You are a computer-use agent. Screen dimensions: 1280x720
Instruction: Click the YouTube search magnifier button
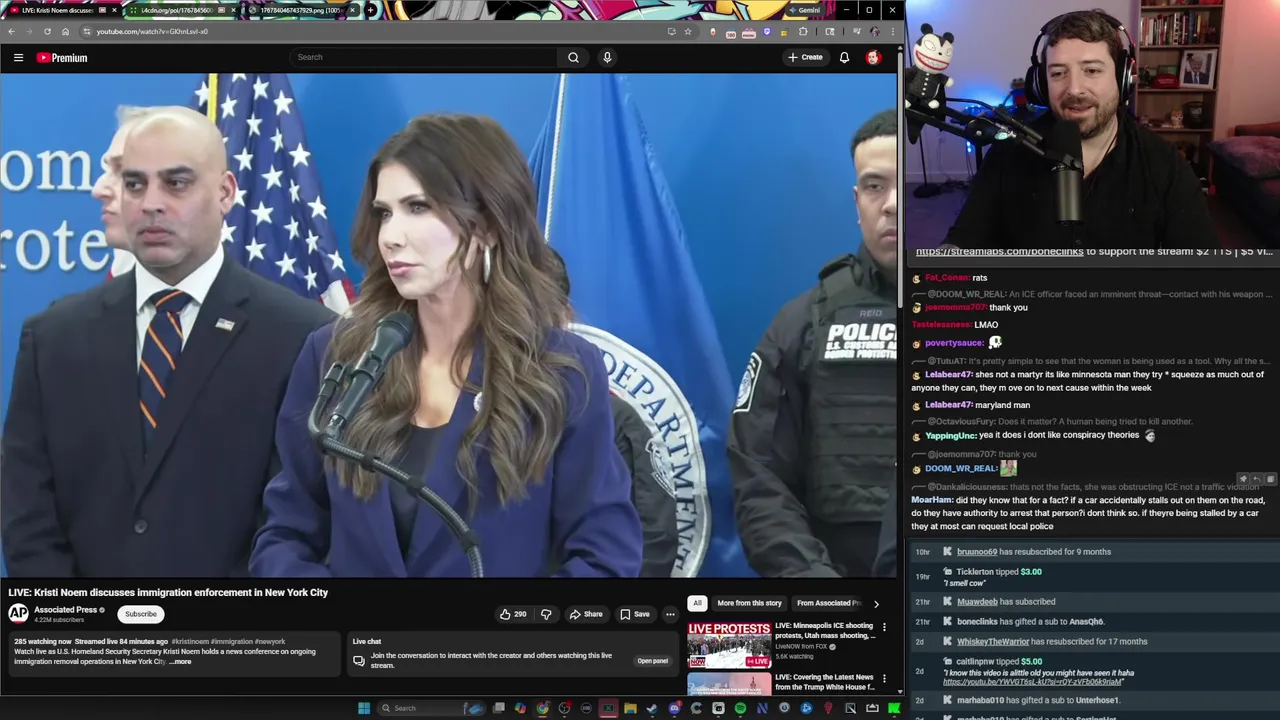(x=573, y=57)
